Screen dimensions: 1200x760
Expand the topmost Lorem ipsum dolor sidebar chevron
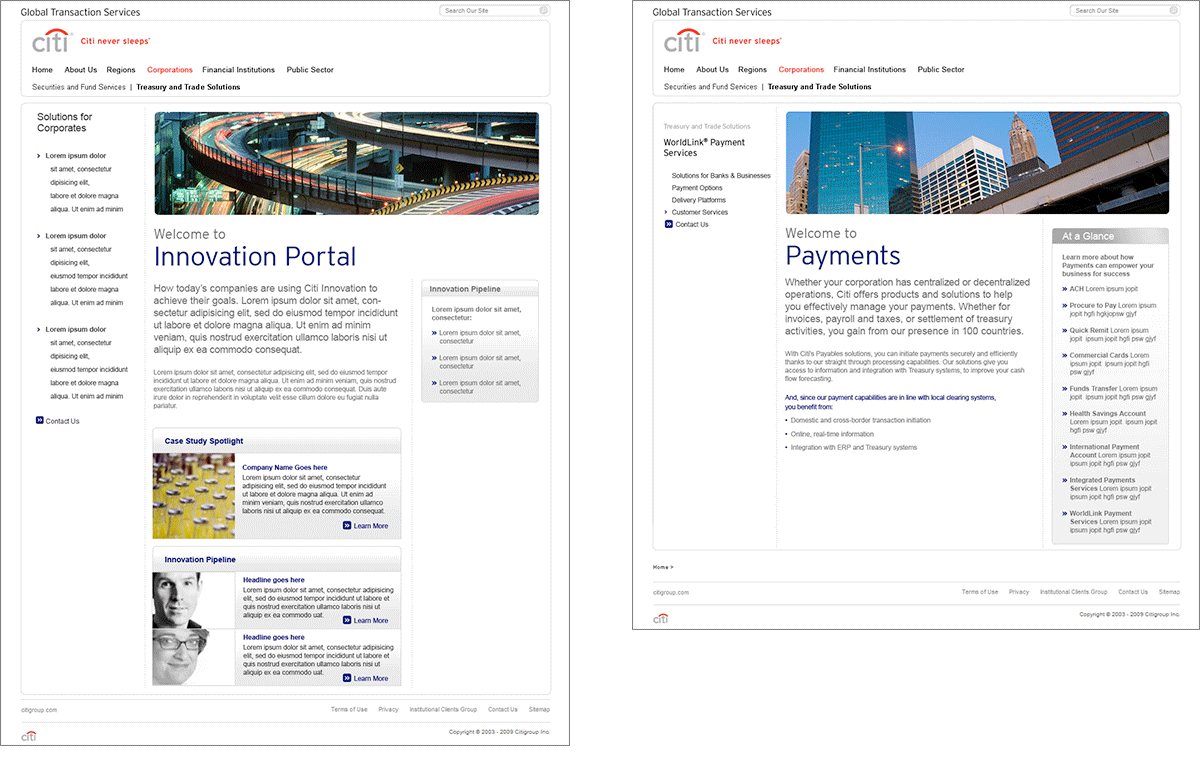pyautogui.click(x=39, y=156)
